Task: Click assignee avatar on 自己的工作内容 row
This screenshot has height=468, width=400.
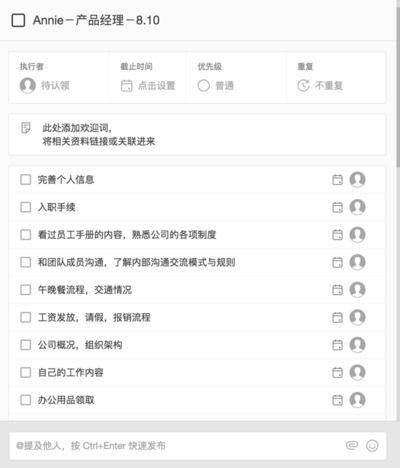Action: [x=357, y=372]
